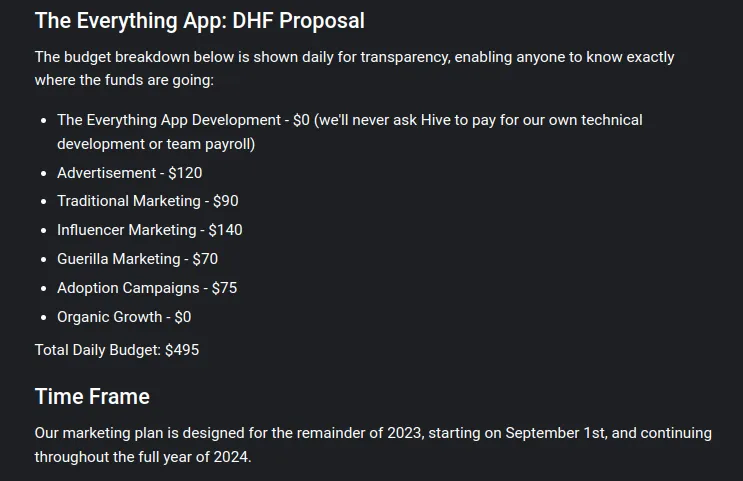Click the marketing plan time frame paragraph
The height and width of the screenshot is (481, 743).
(x=373, y=445)
